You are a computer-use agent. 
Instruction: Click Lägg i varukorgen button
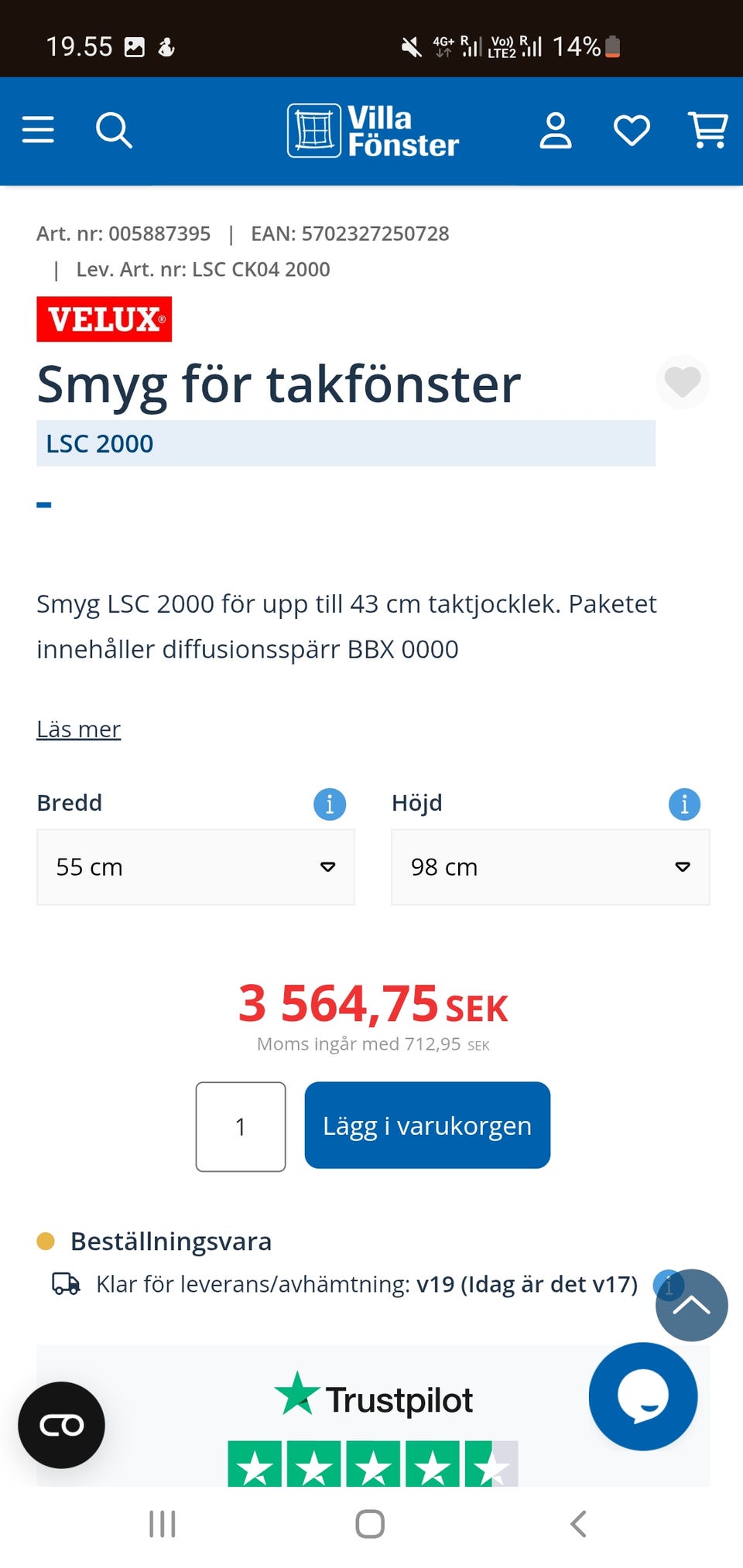pyautogui.click(x=427, y=1126)
